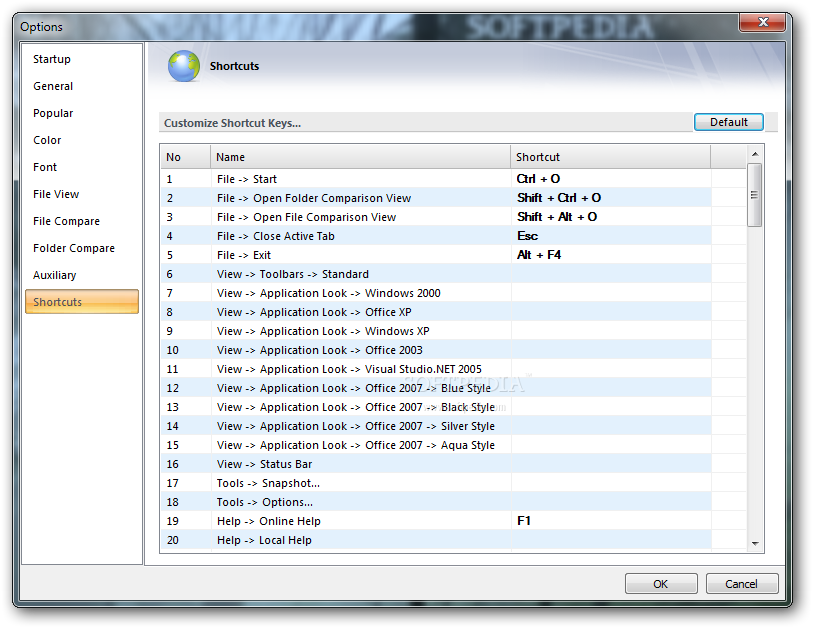Click the vertical scrollbar thumb
This screenshot has width=813, height=628.
754,195
